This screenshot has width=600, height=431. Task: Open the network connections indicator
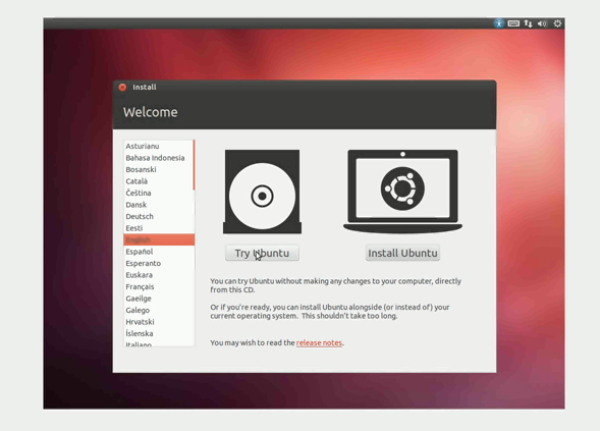528,23
